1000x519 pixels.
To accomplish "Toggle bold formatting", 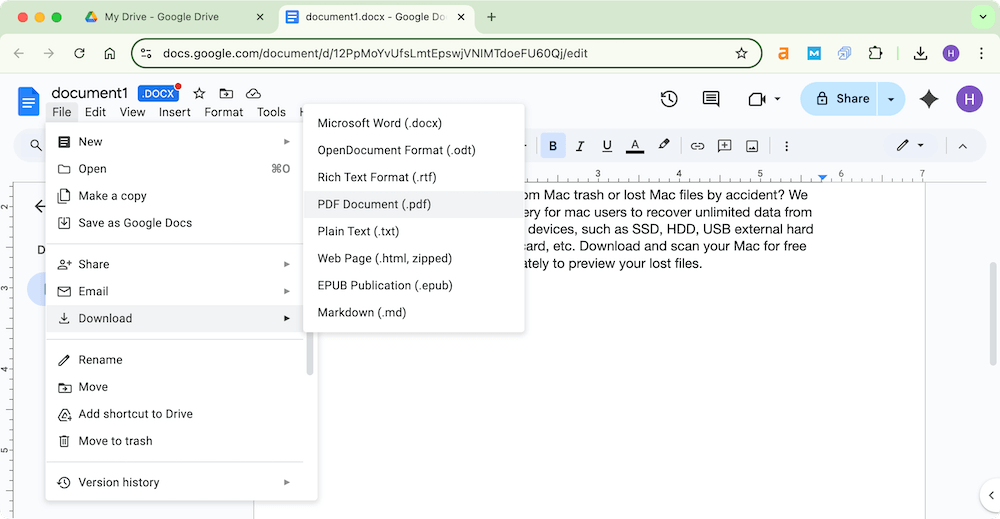I will pos(553,146).
